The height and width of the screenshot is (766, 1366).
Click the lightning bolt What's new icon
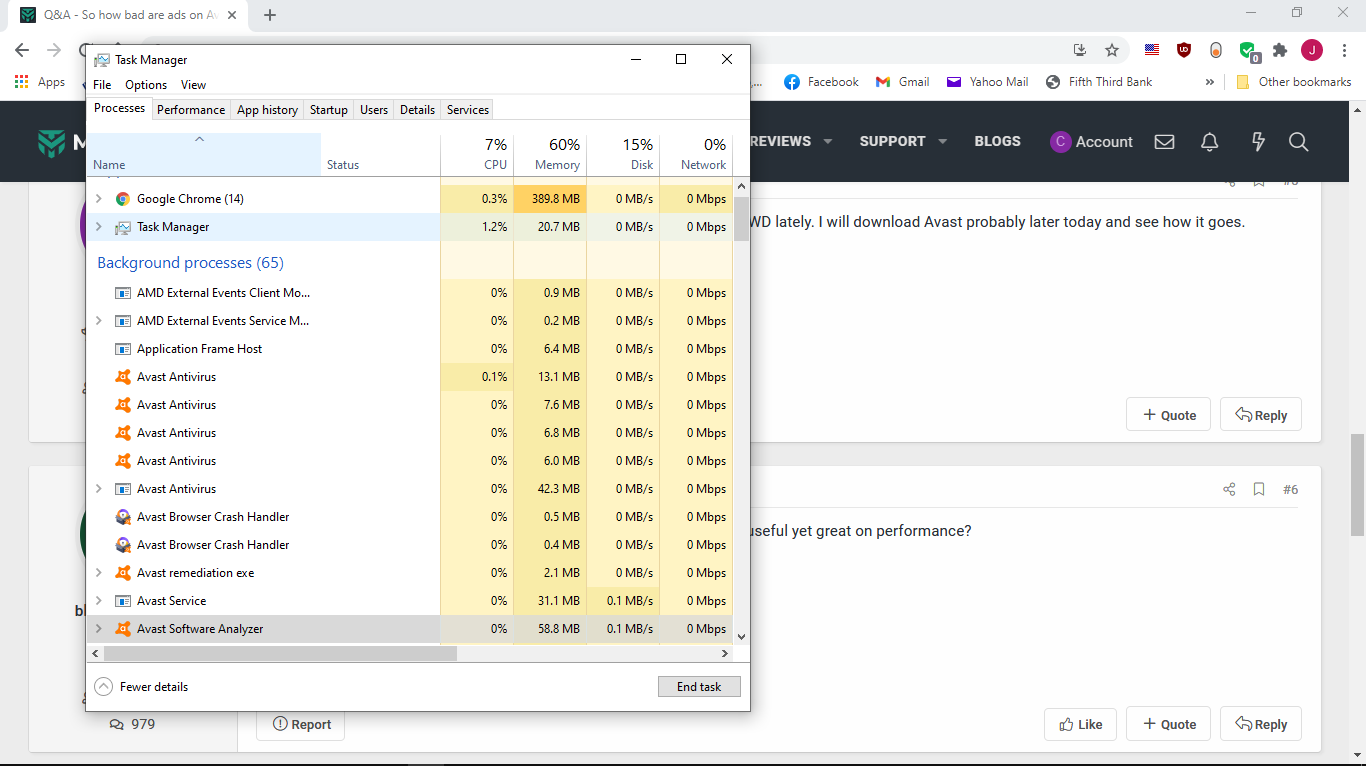[1259, 142]
